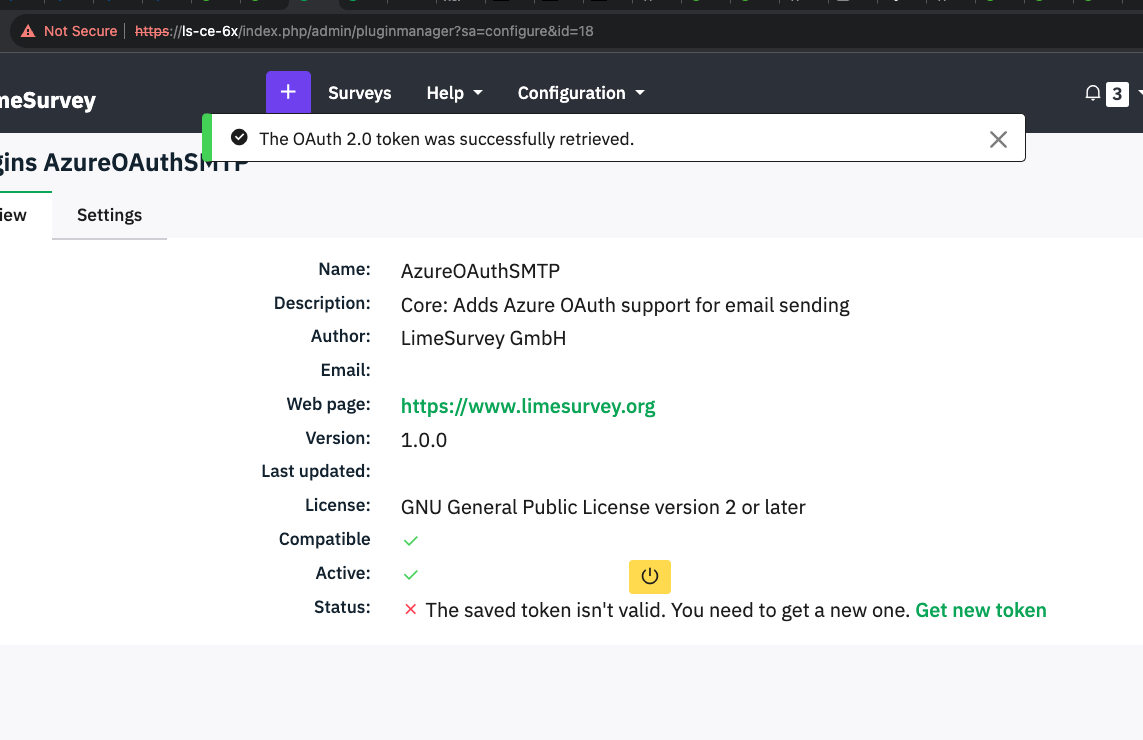Click the green Active checkmark

click(410, 574)
